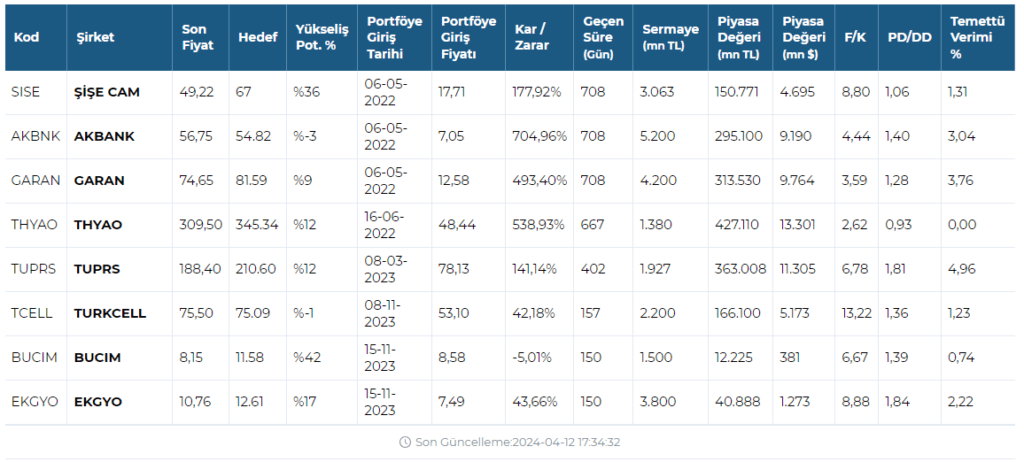The height and width of the screenshot is (462, 1024).
Task: Open the ŞİŞE CAM company link
Action: click(x=107, y=92)
